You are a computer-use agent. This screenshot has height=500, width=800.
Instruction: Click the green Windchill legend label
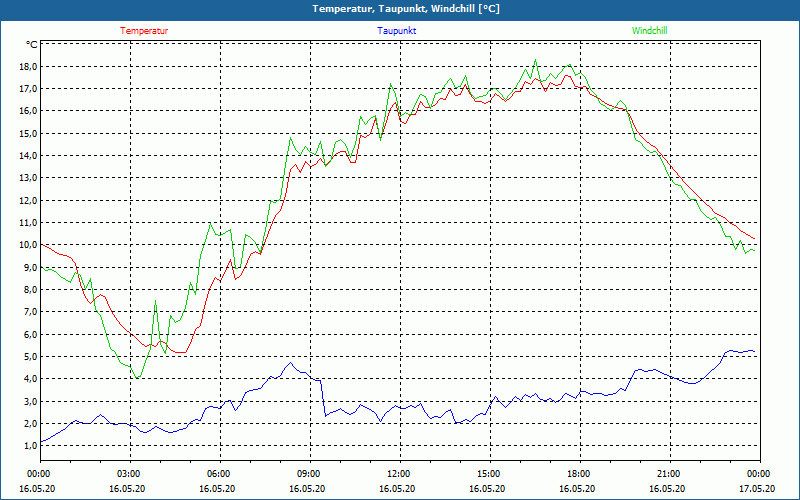(650, 30)
